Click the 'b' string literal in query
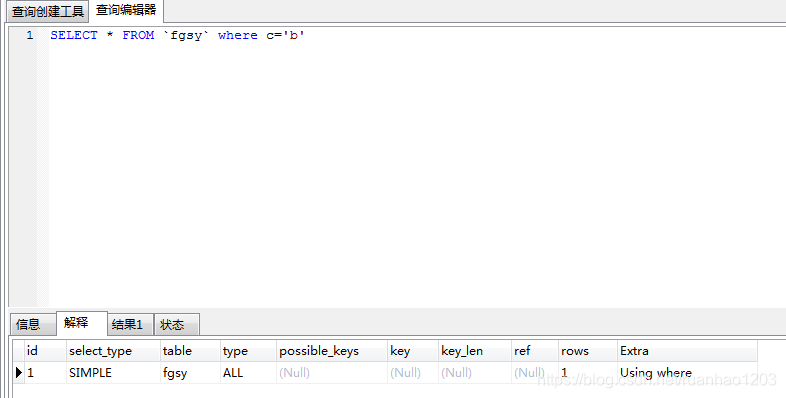Screen dimensions: 786x398 (294, 35)
